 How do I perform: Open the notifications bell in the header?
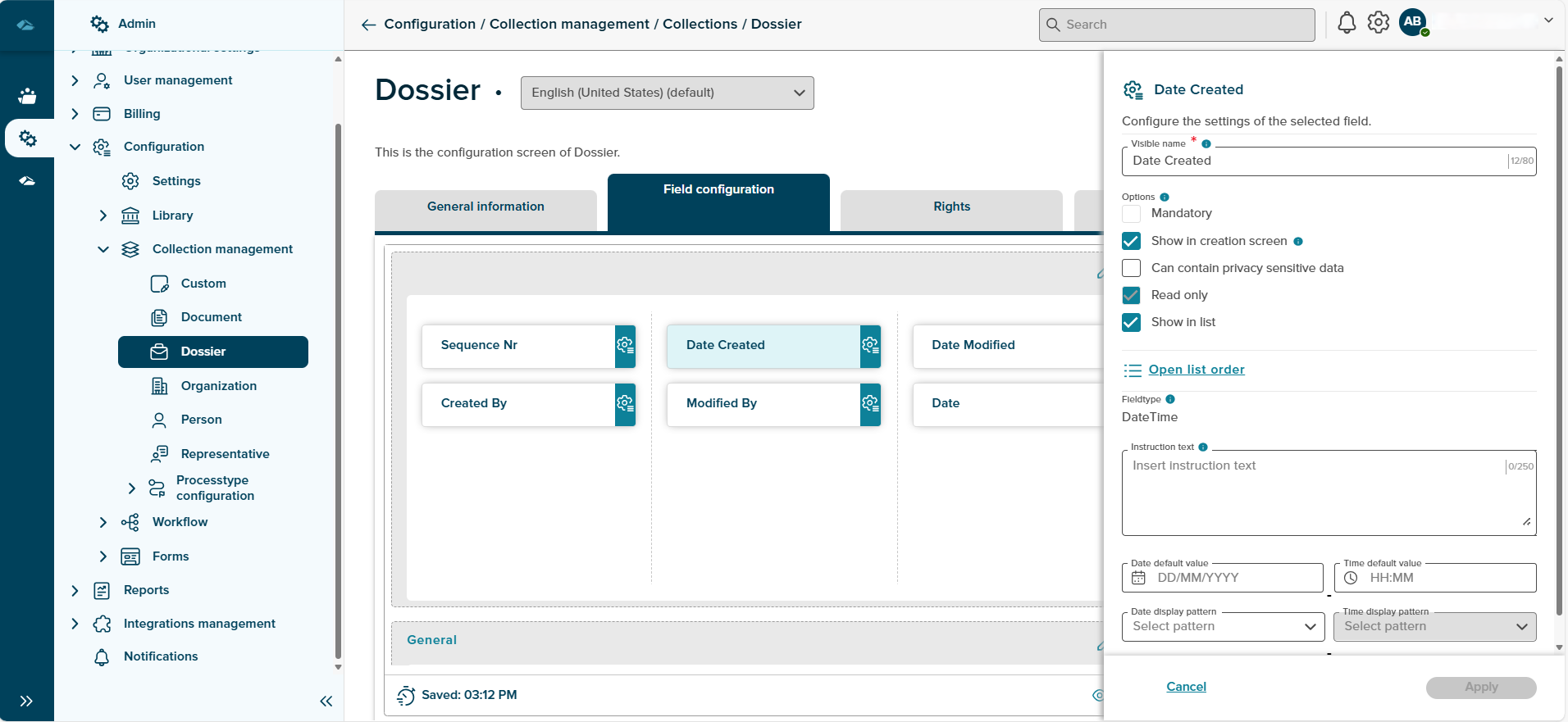pyautogui.click(x=1347, y=23)
